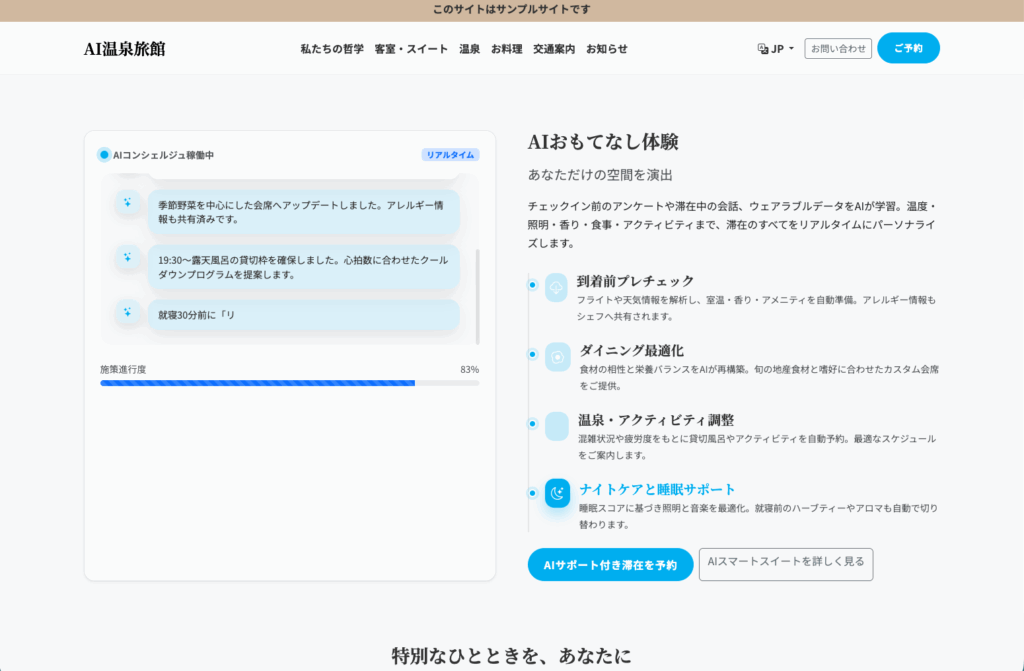1024x671 pixels.
Task: Click the AIスマートスイートを詳しく見る button
Action: click(x=785, y=563)
